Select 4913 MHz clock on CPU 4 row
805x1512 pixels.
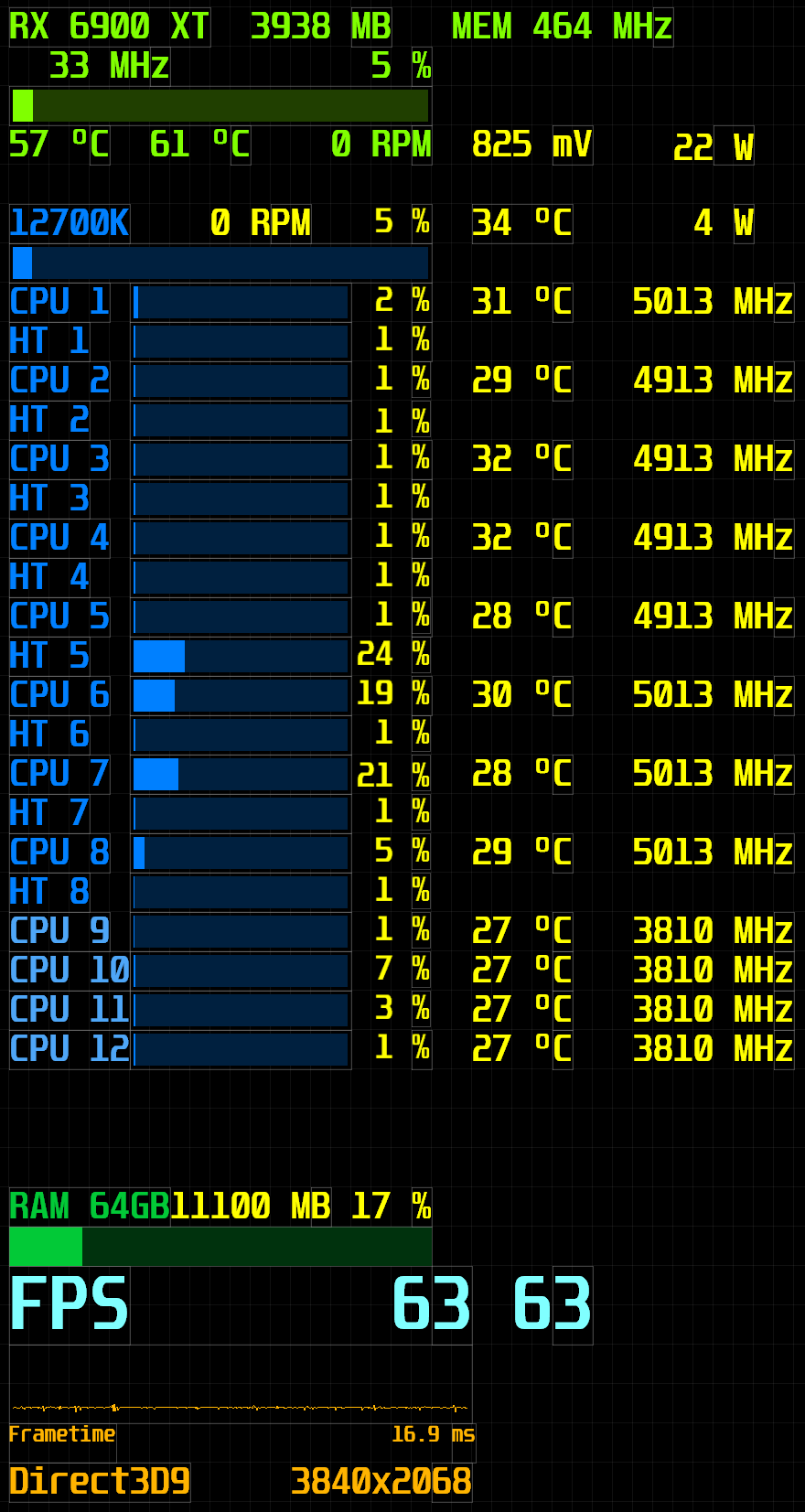click(714, 538)
